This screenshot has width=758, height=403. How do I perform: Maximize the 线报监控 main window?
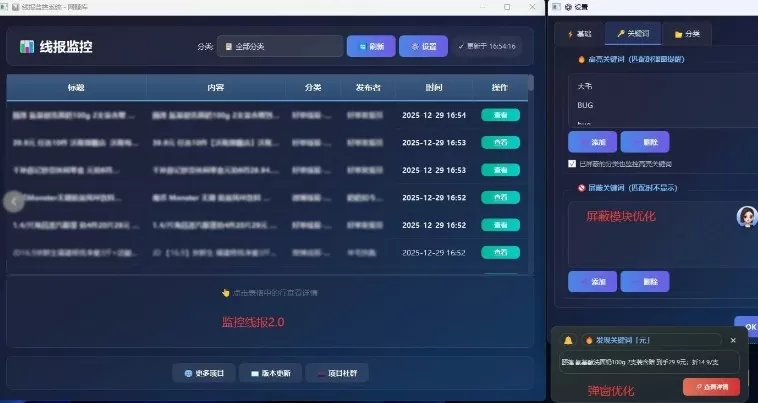point(507,7)
